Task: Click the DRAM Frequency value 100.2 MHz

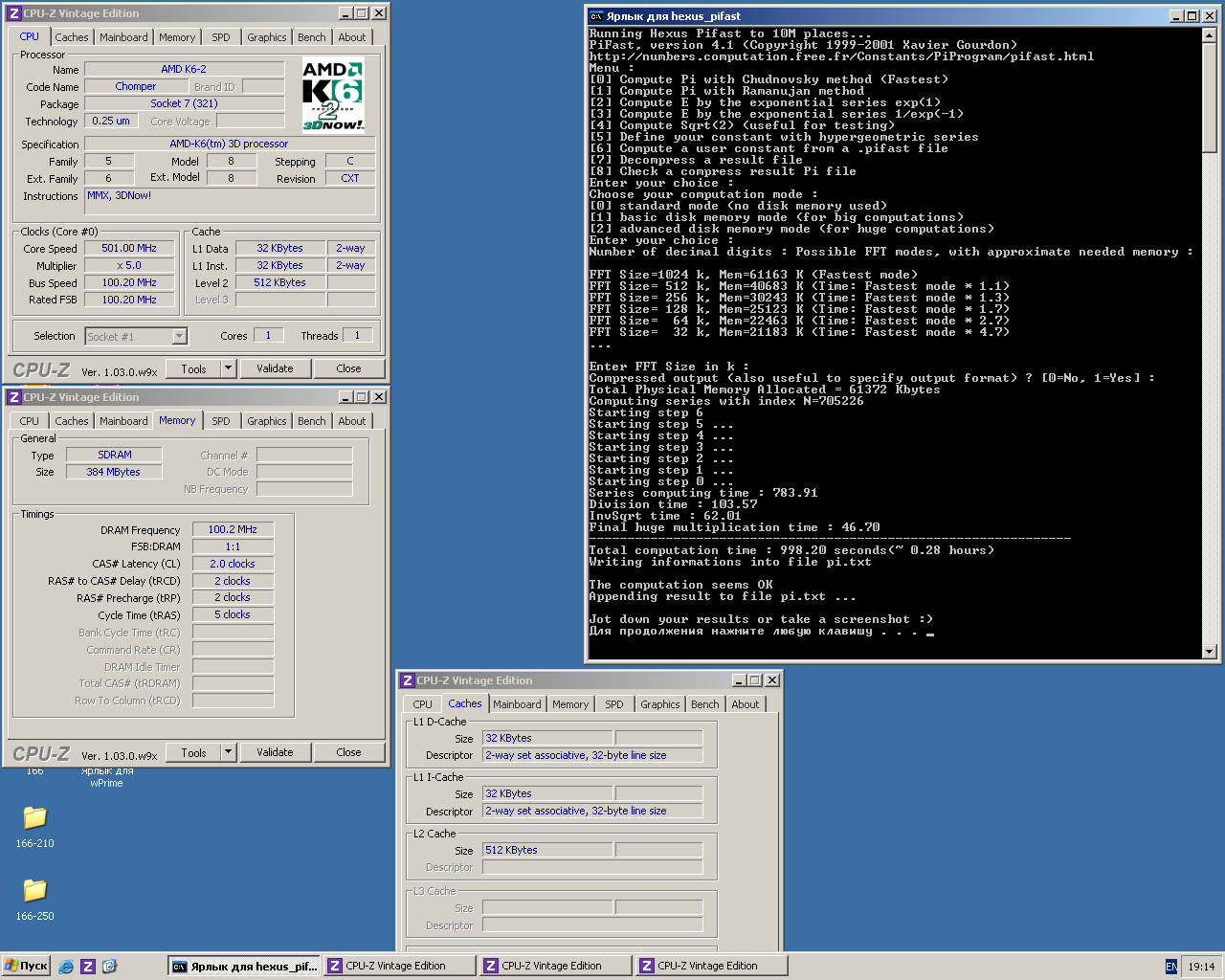Action: [x=233, y=529]
